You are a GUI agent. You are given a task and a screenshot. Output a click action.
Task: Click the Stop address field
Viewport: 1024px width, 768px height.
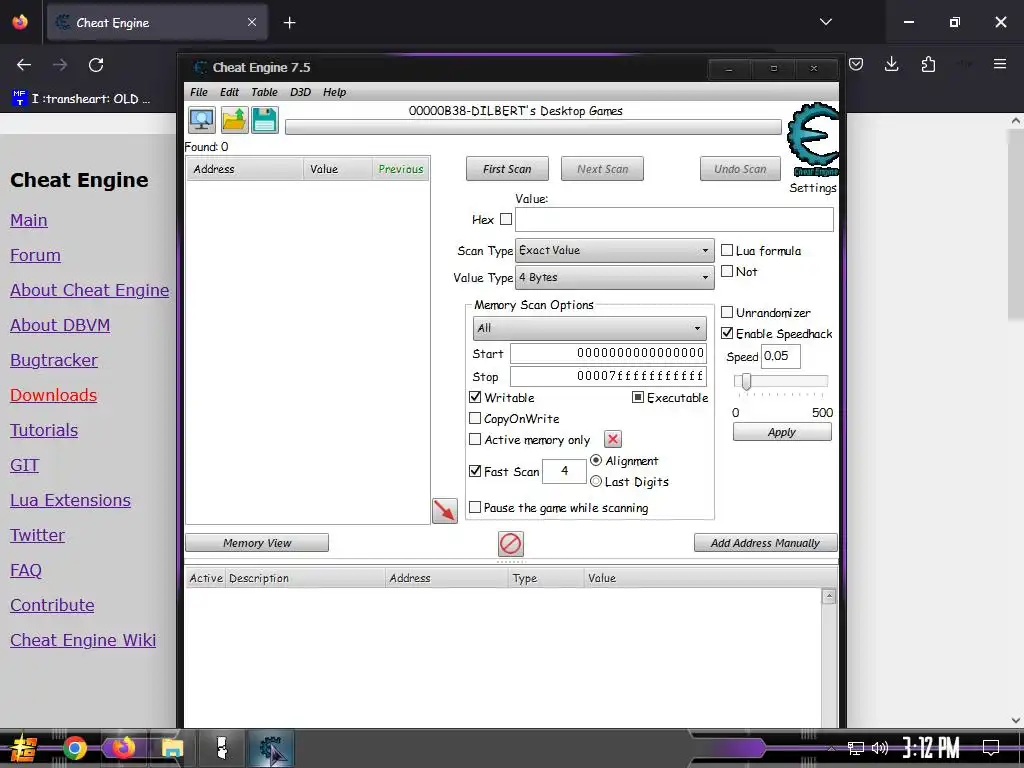[x=608, y=376]
